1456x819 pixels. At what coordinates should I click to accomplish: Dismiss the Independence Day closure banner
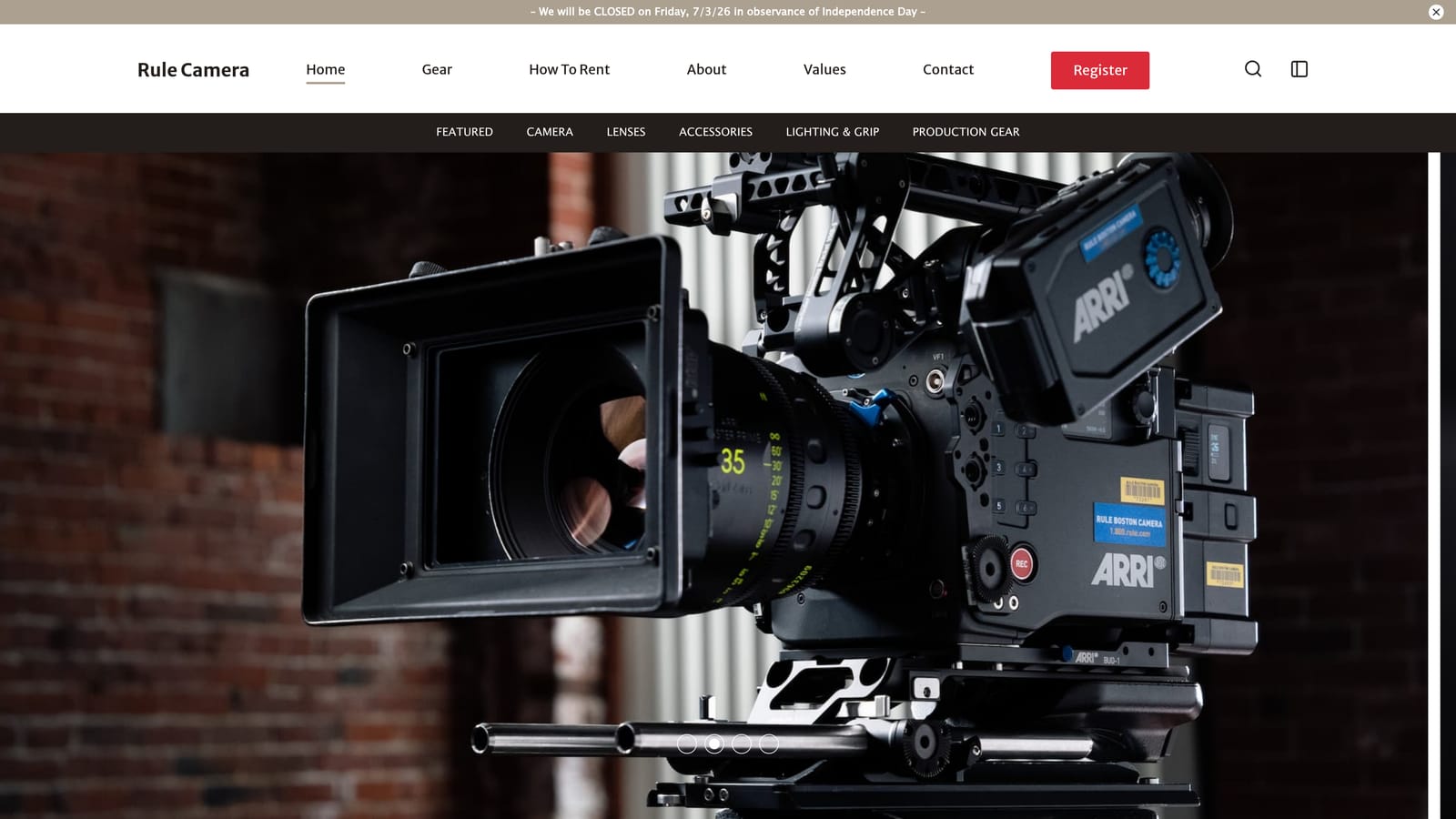click(x=1436, y=12)
